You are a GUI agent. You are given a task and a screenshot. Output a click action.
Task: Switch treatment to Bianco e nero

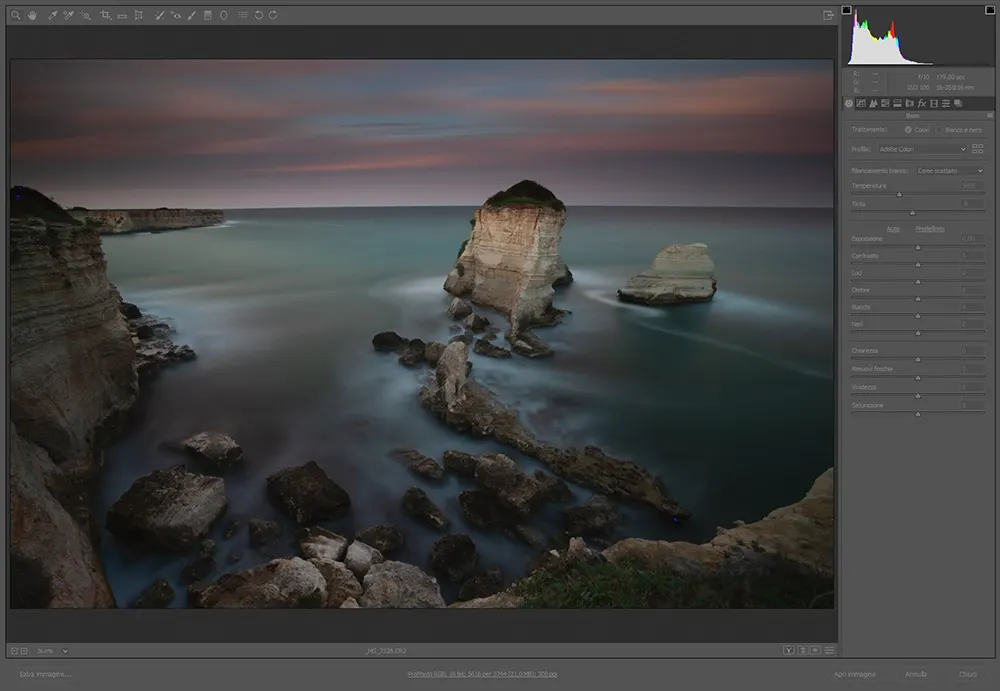pyautogui.click(x=938, y=130)
